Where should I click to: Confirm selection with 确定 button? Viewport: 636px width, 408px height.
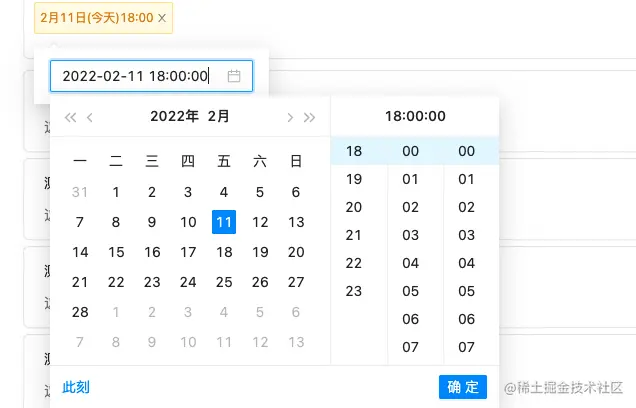point(462,387)
